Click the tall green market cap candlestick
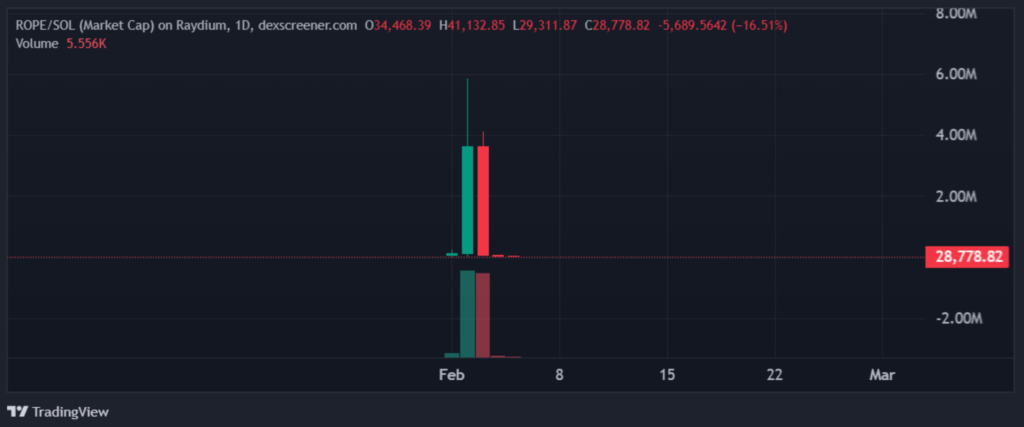 [468, 200]
